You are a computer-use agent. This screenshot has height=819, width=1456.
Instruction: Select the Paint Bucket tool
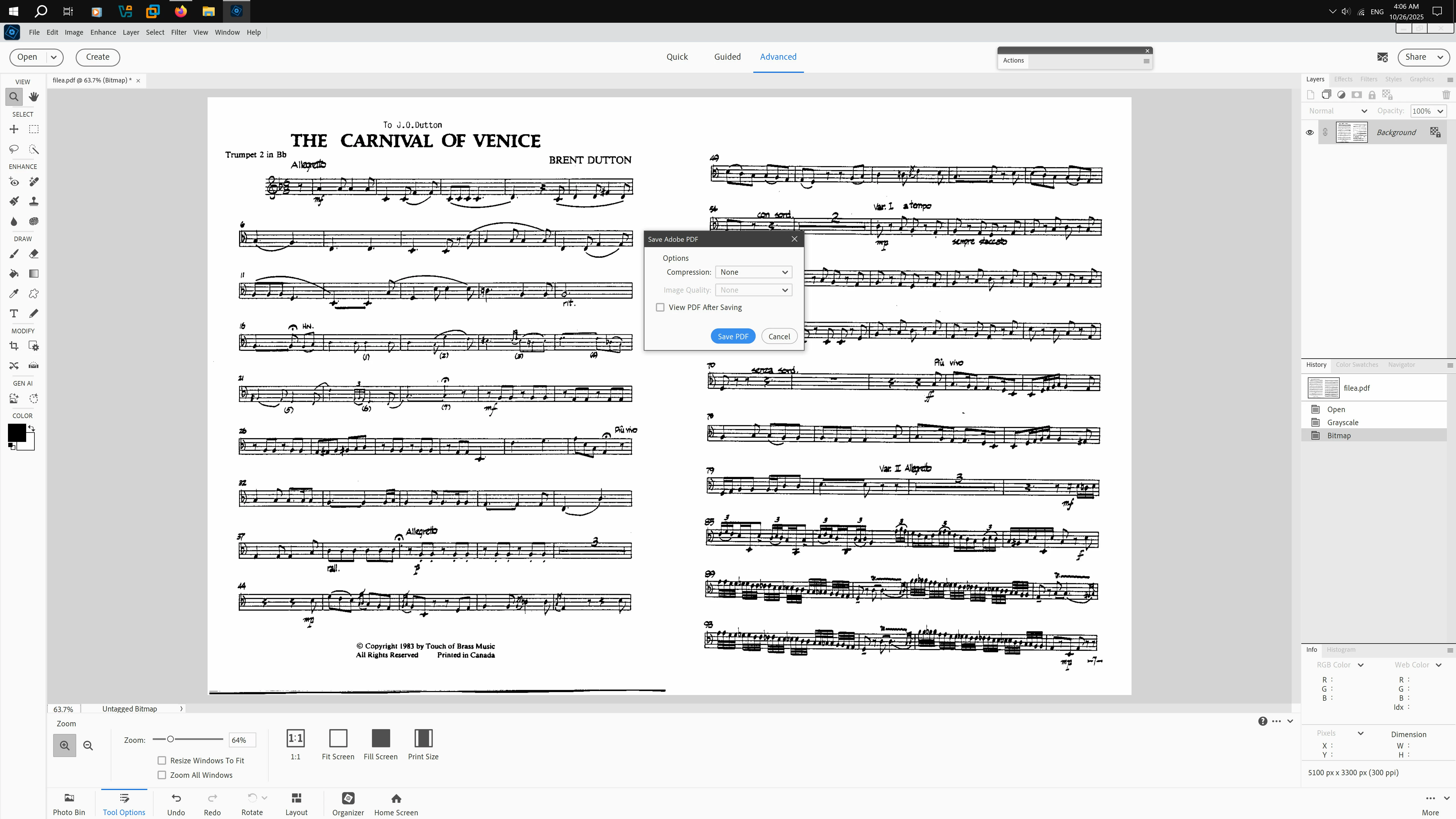point(14,274)
